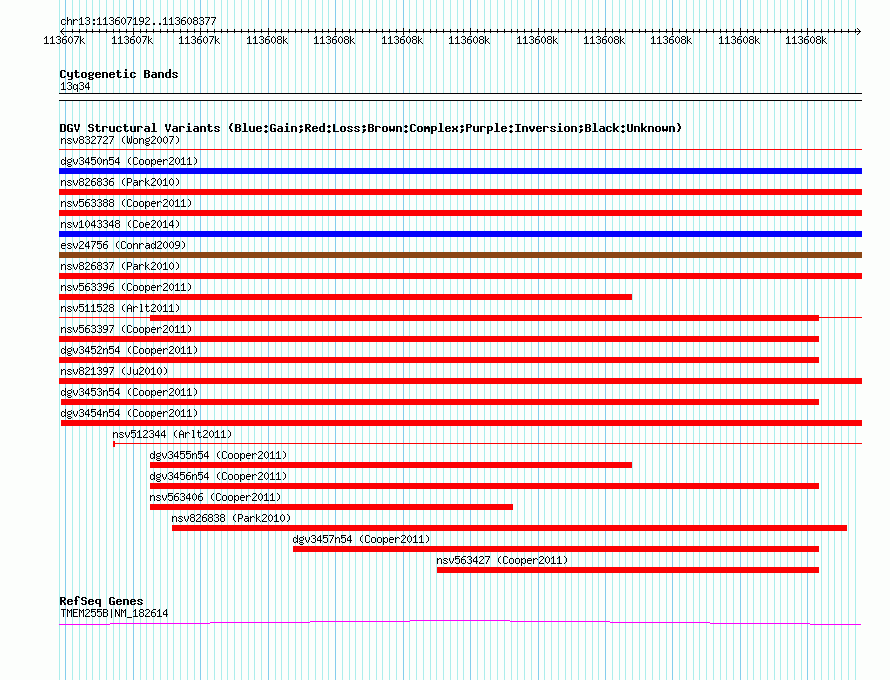Image resolution: width=890 pixels, height=680 pixels.
Task: Click the dgv3454n54 (Cooper2011) label
Action: 129,413
